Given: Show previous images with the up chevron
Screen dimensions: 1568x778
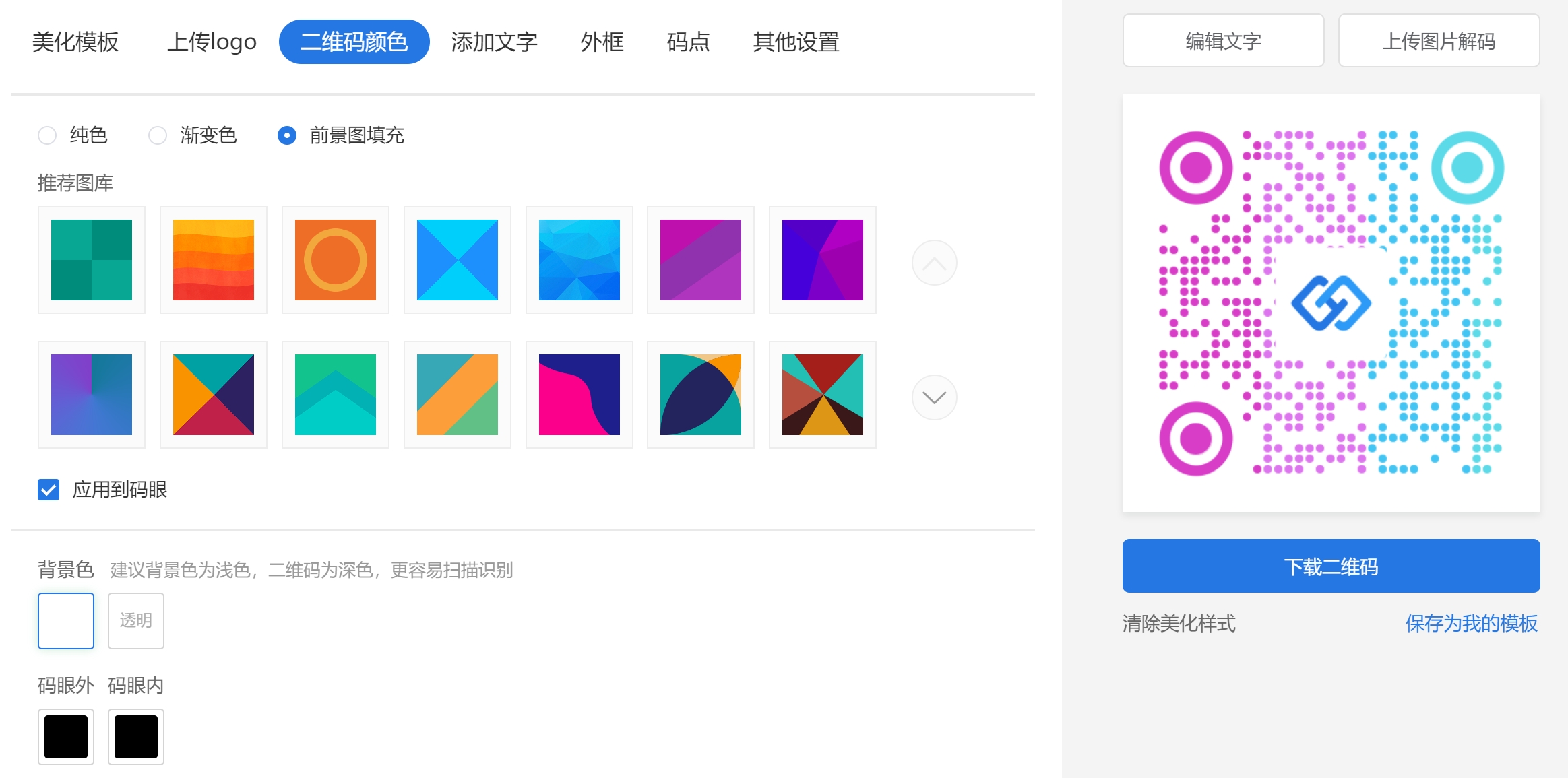Looking at the screenshot, I should tap(935, 263).
